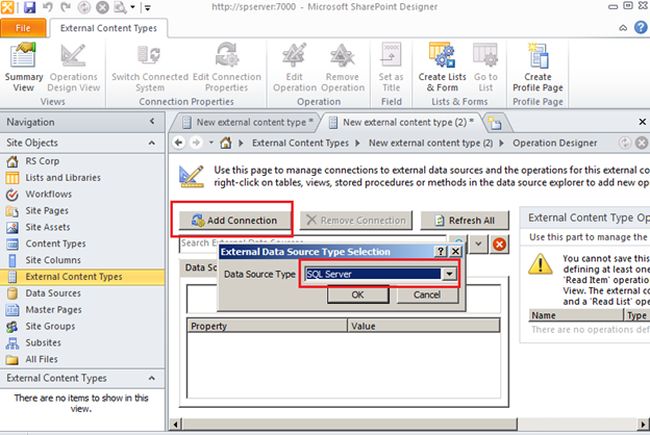Click Switch Connected System
650x435 pixels.
pos(150,68)
